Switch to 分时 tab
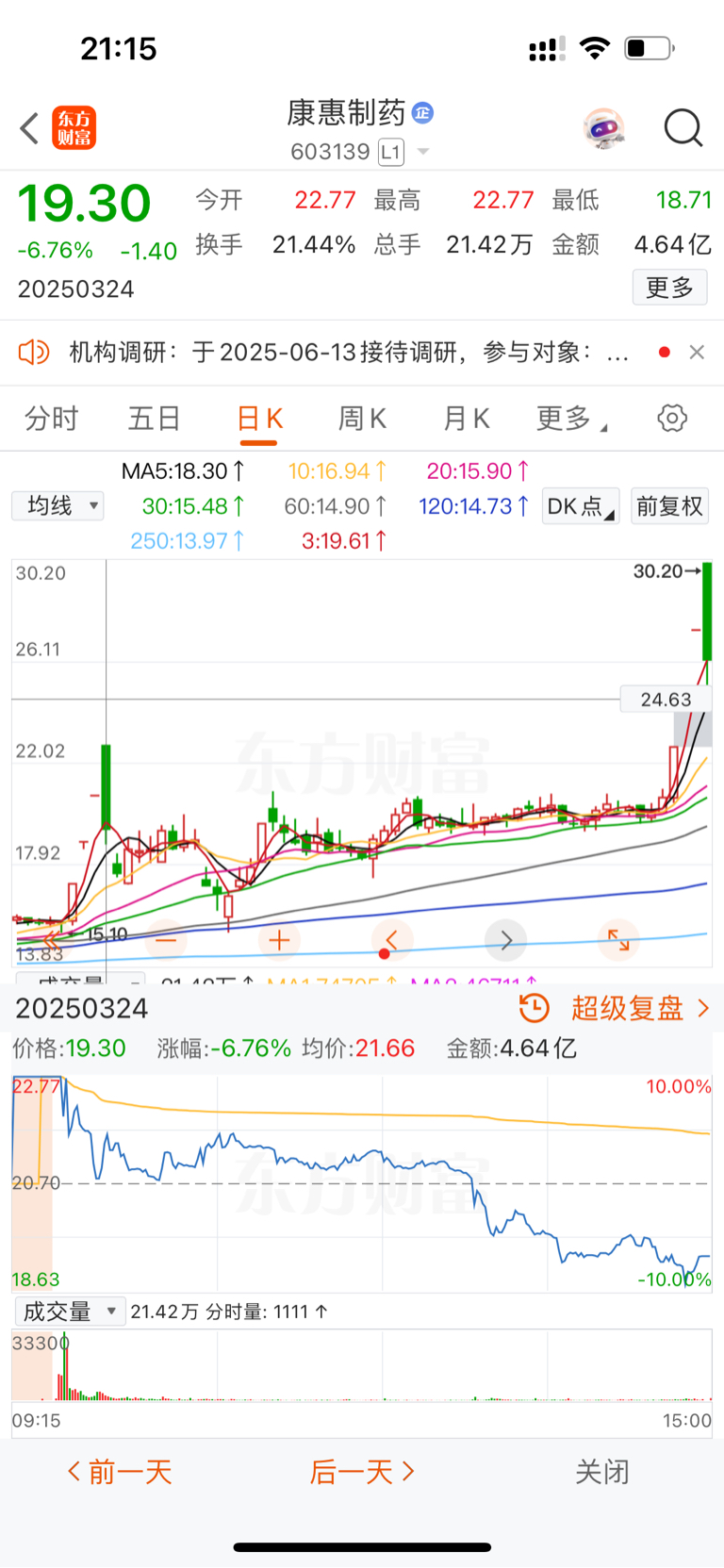Image resolution: width=724 pixels, height=1568 pixels. click(x=51, y=419)
